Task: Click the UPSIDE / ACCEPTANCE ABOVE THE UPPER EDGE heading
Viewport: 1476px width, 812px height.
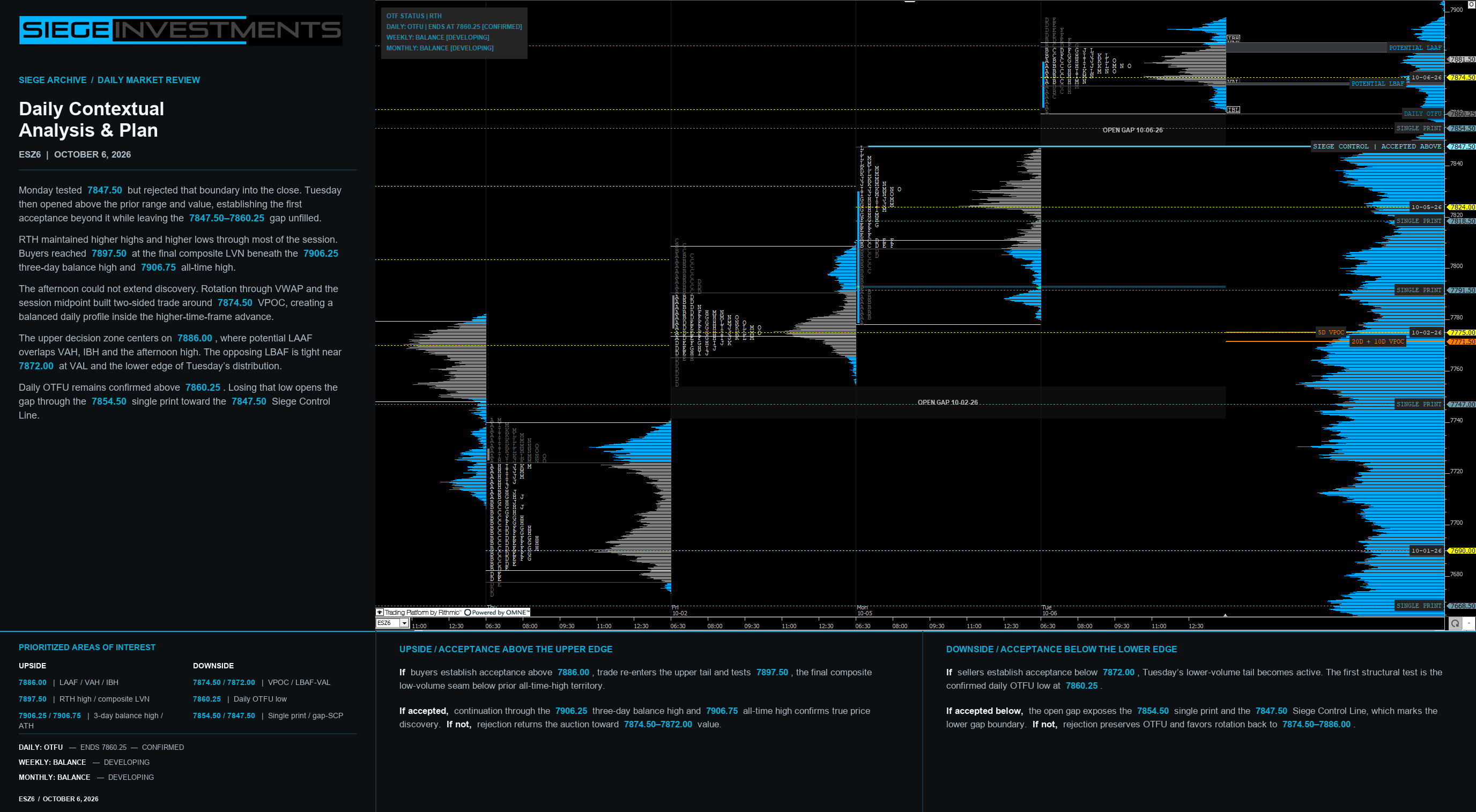Action: pos(506,650)
